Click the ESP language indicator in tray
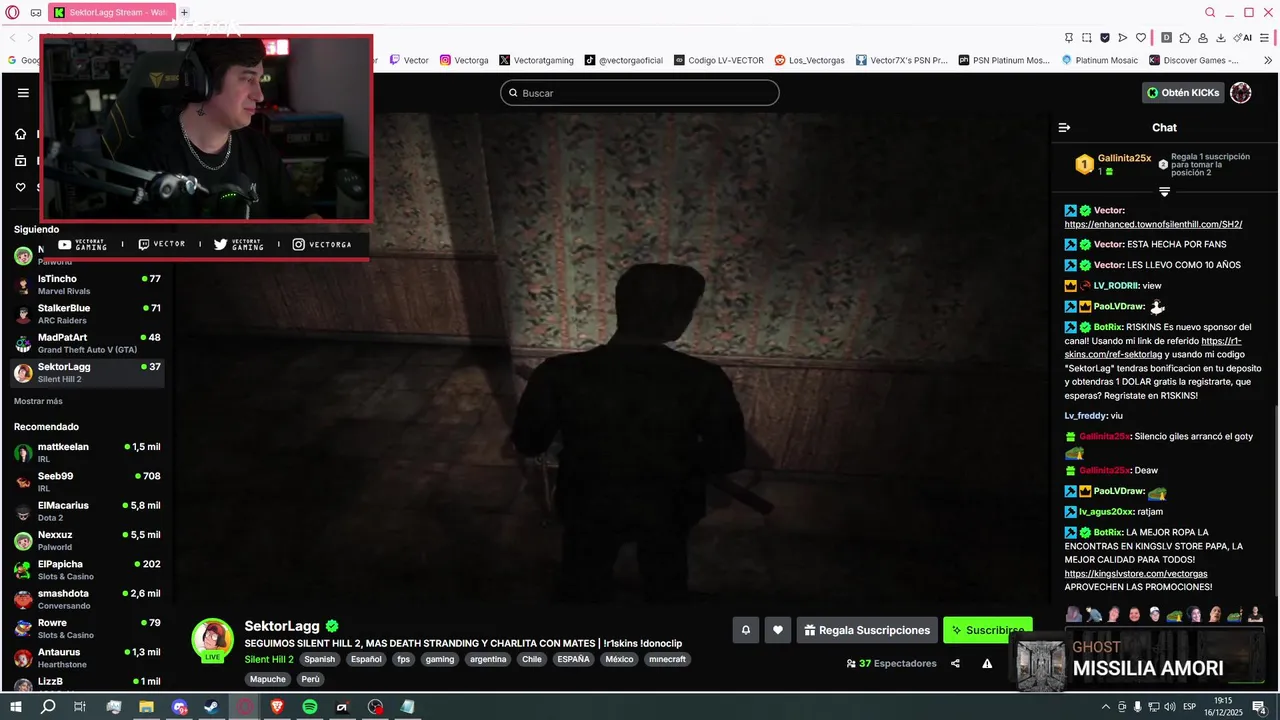Viewport: 1280px width, 720px height. point(1189,707)
